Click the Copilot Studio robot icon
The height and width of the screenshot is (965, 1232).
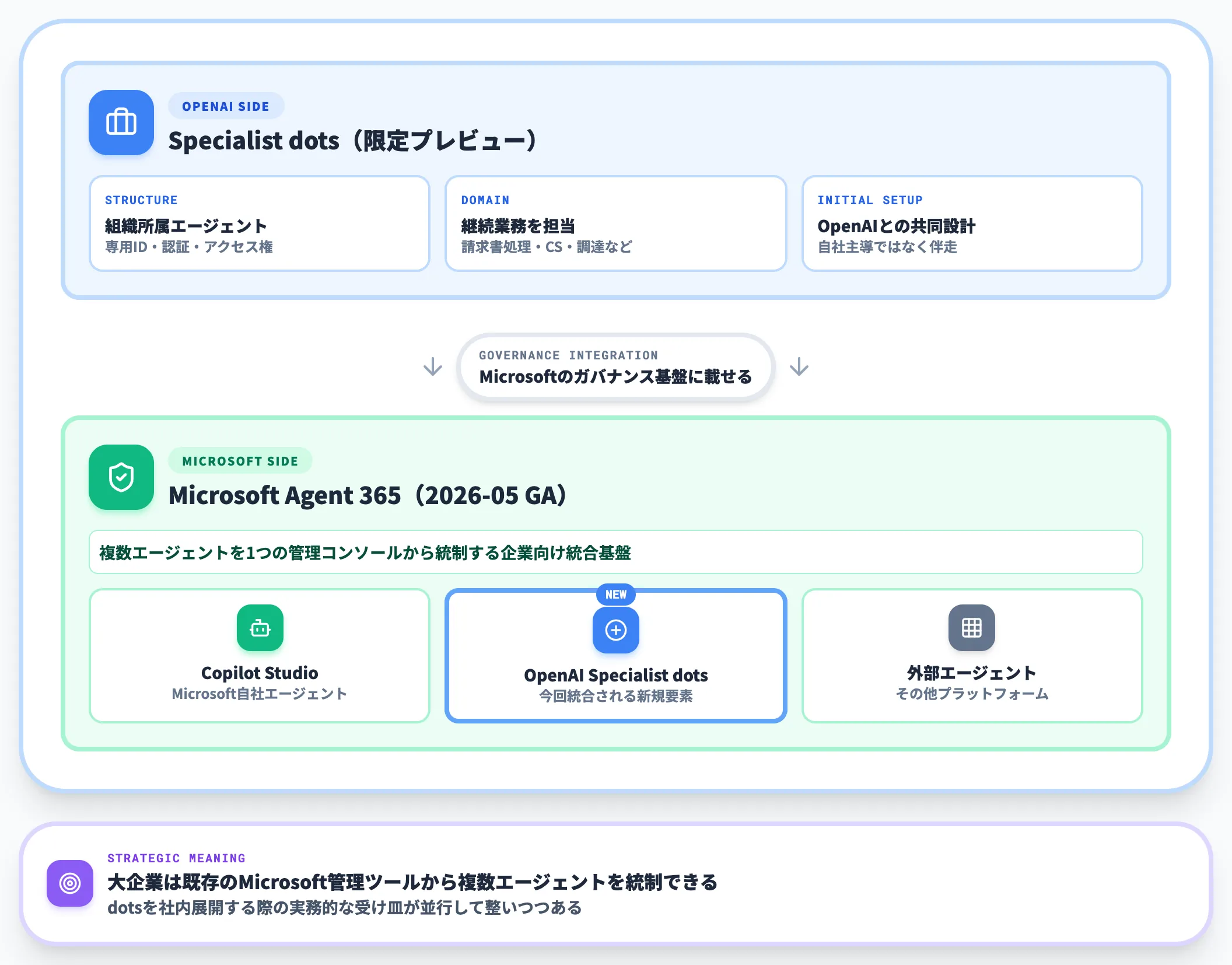pyautogui.click(x=260, y=628)
